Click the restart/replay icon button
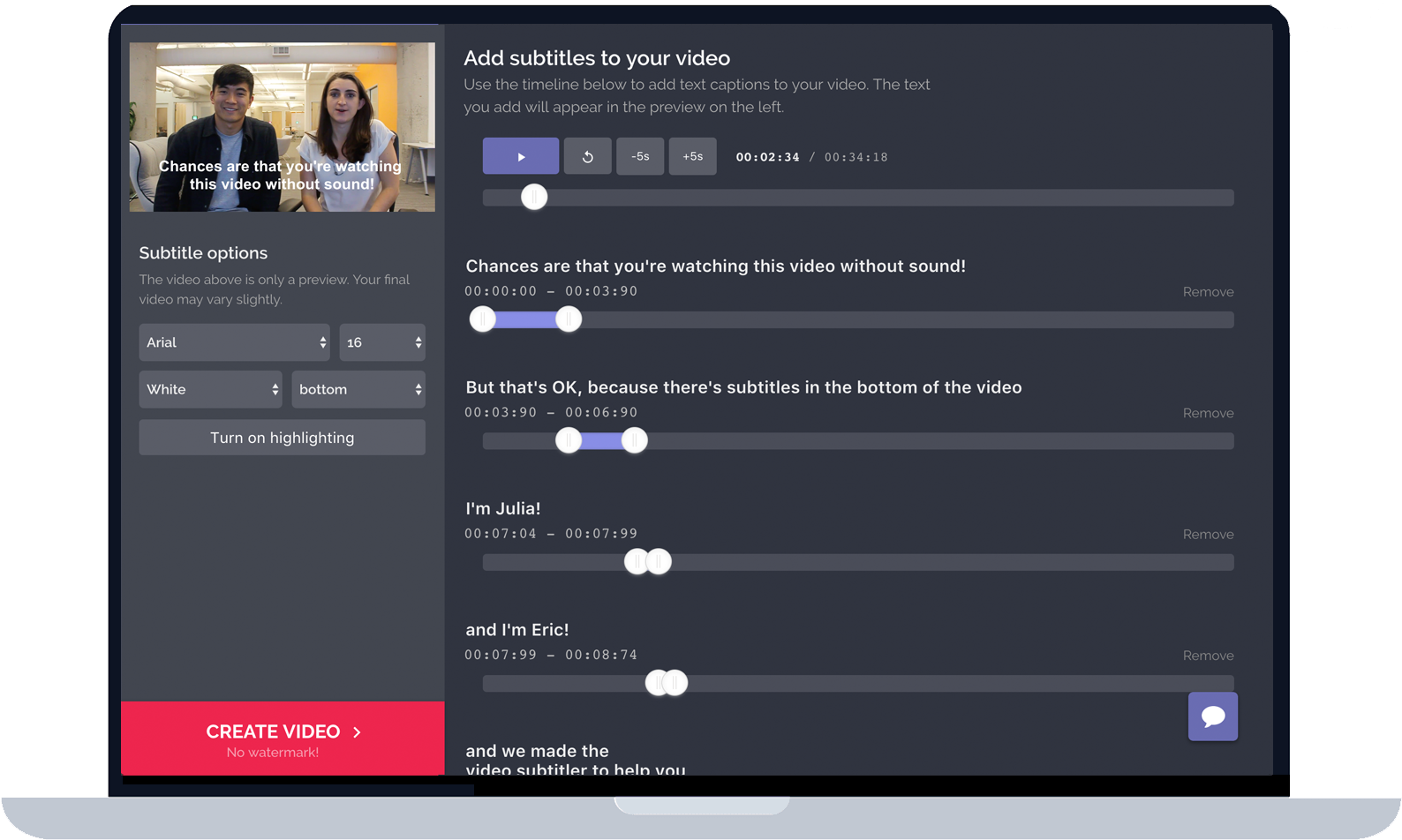The height and width of the screenshot is (840, 1402). [587, 156]
